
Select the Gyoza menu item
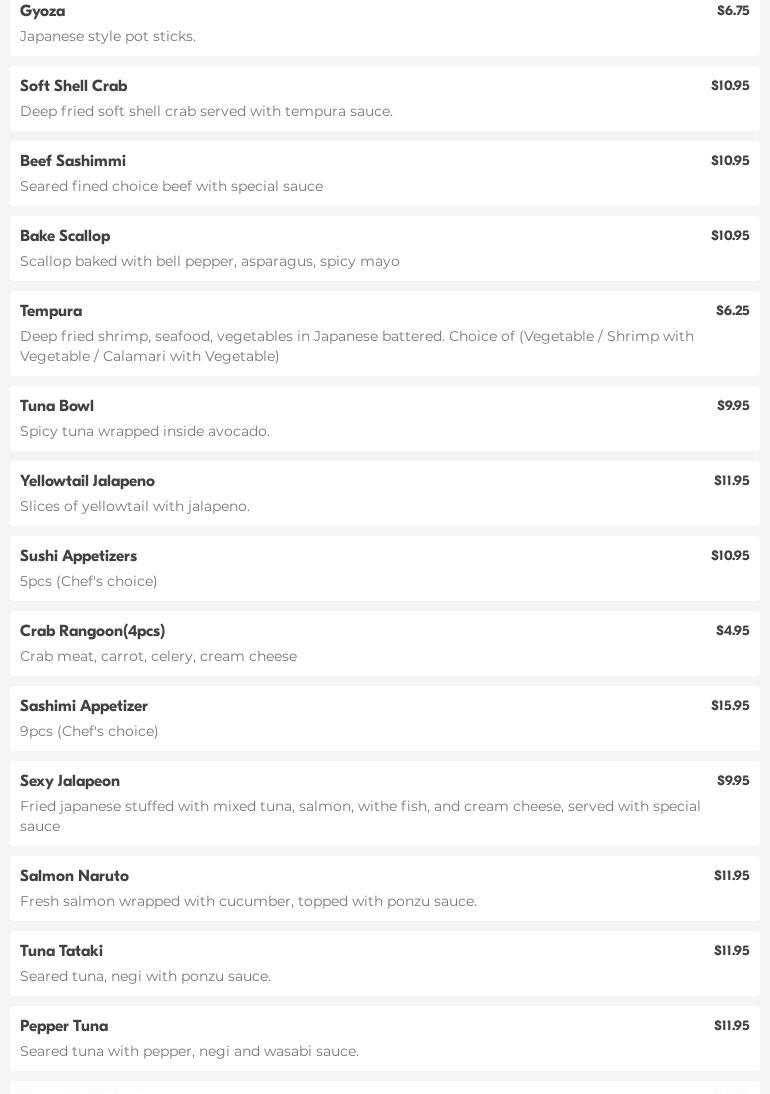[43, 11]
